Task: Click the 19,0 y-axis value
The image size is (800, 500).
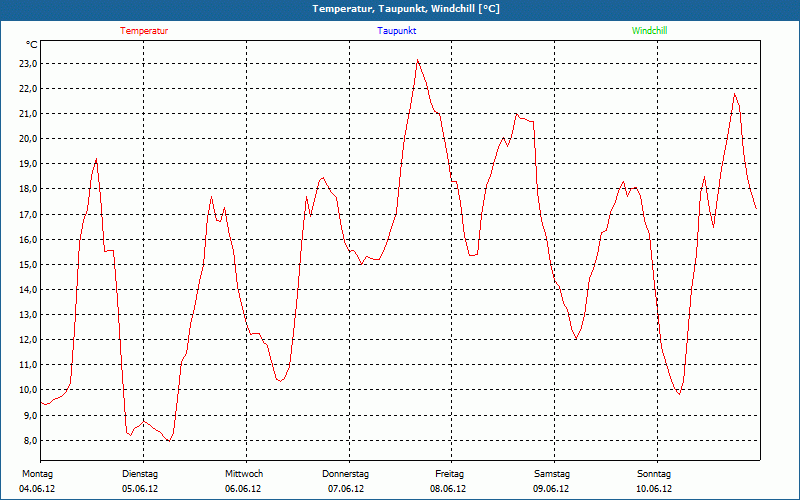Action: pos(28,164)
